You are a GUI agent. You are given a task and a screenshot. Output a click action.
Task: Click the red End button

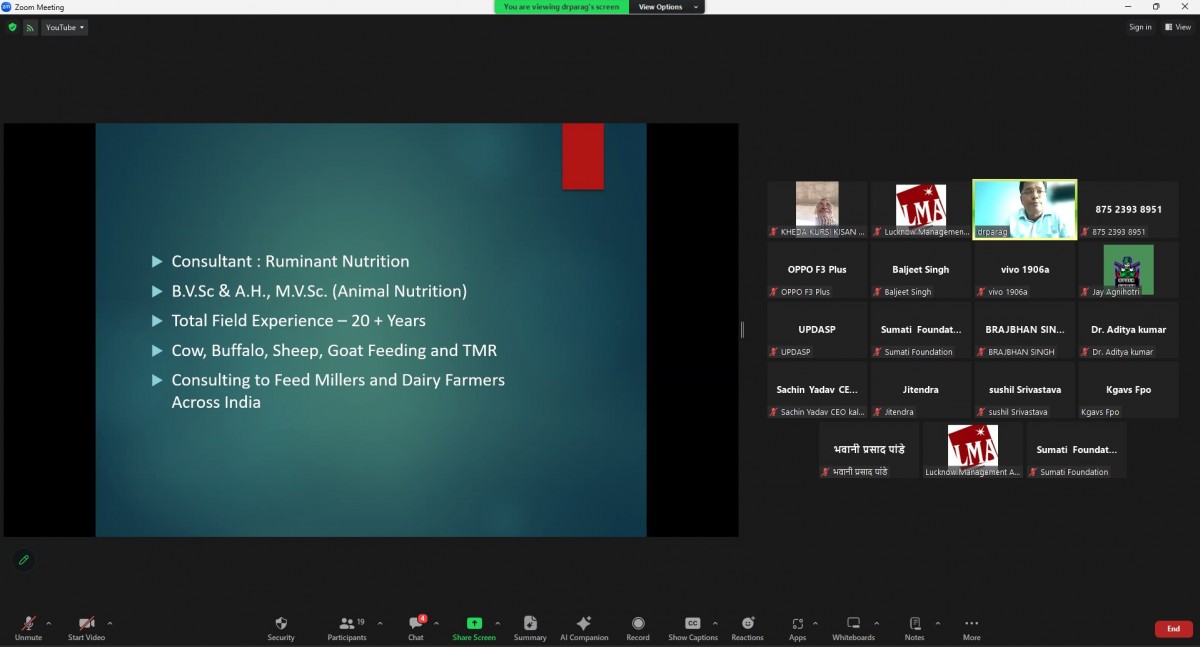[1173, 629]
